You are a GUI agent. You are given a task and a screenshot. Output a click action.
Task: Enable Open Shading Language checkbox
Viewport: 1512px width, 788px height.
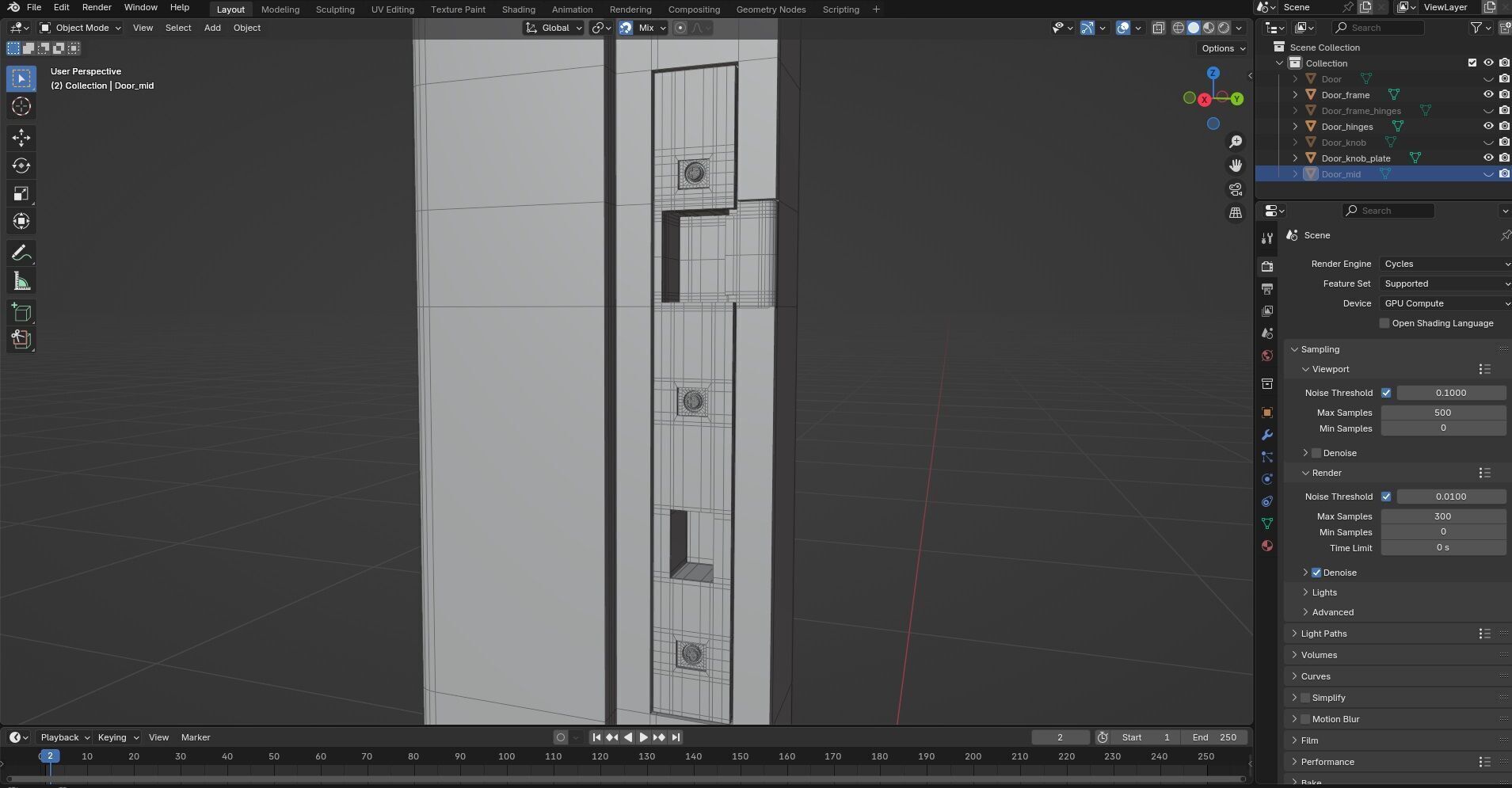tap(1384, 323)
